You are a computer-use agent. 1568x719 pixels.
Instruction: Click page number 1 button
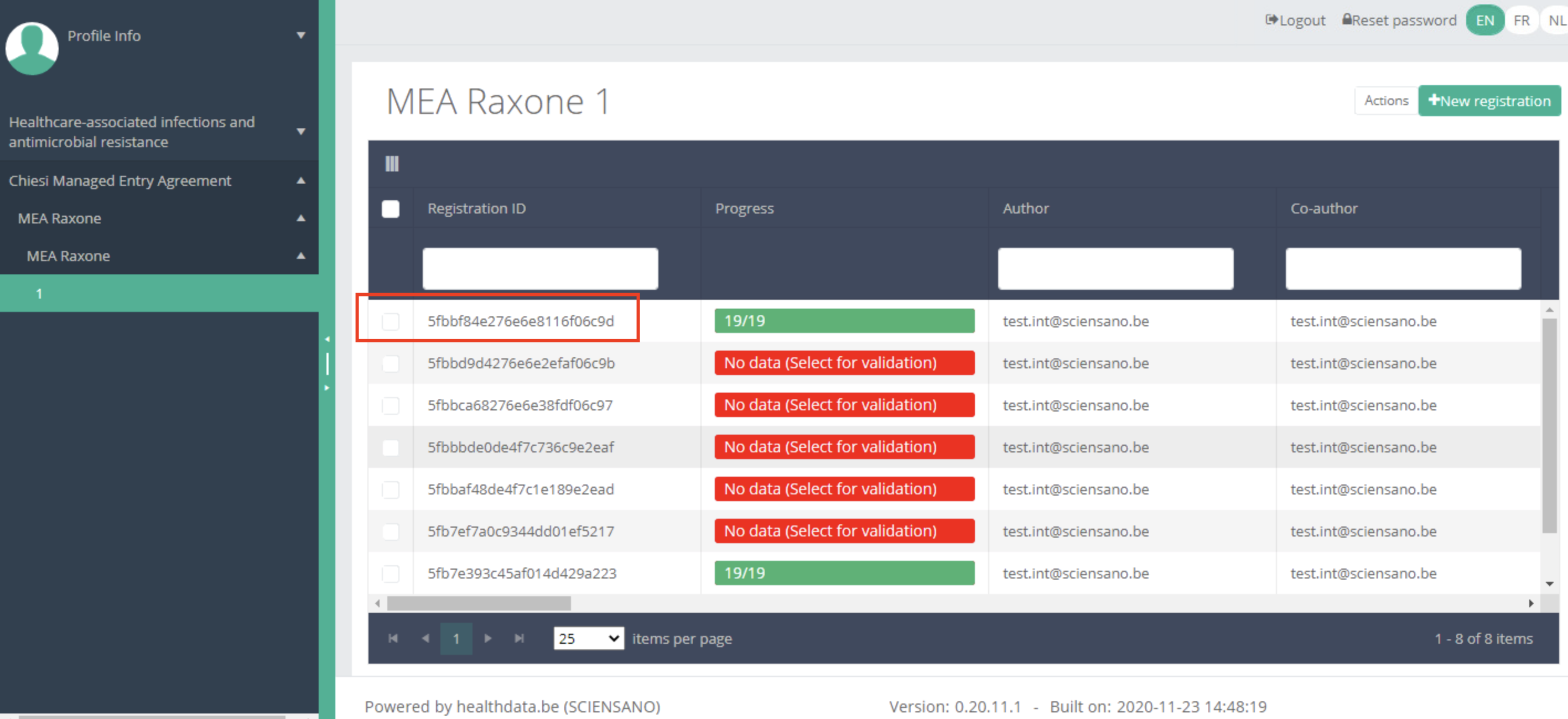(456, 638)
